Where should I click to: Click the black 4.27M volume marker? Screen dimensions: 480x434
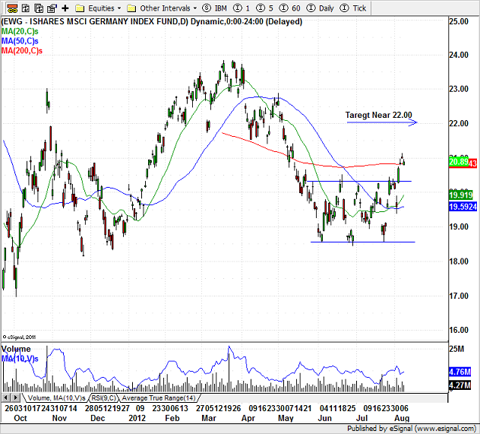click(460, 385)
